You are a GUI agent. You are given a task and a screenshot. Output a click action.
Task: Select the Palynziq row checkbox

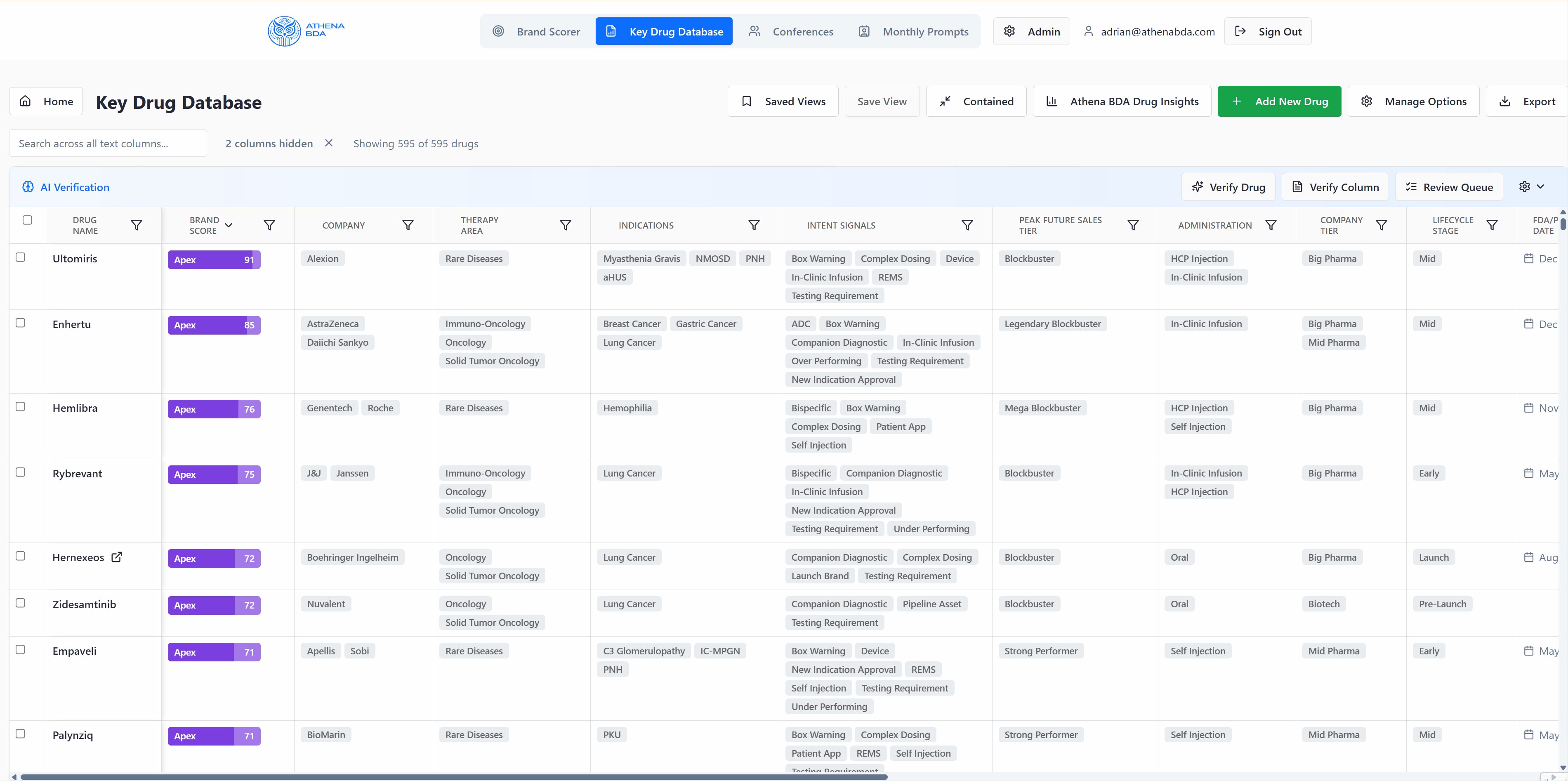click(20, 734)
